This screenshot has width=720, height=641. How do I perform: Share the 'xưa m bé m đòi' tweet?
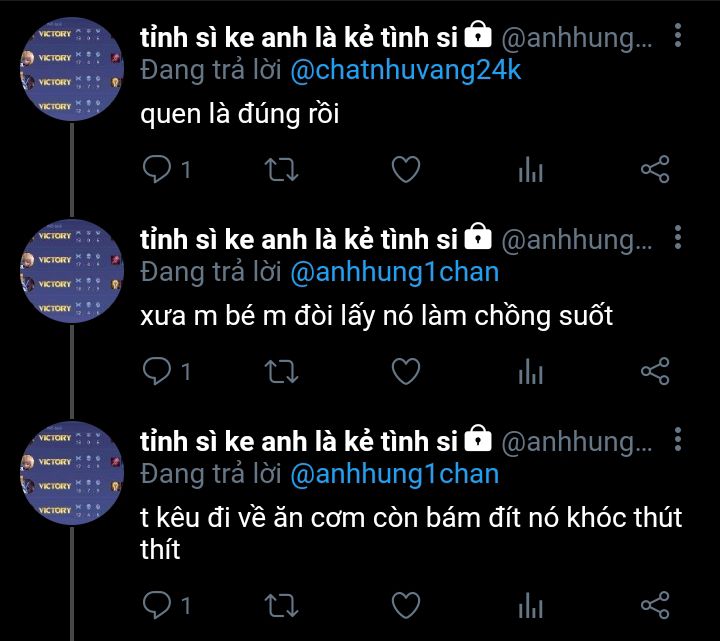click(655, 371)
